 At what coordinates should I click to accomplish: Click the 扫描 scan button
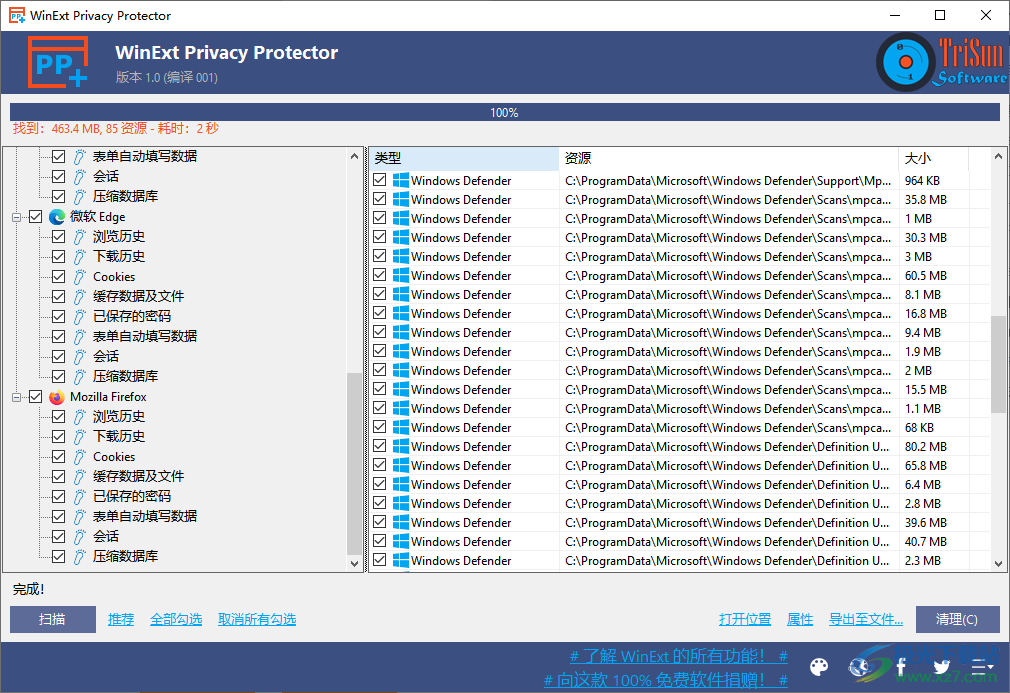53,620
